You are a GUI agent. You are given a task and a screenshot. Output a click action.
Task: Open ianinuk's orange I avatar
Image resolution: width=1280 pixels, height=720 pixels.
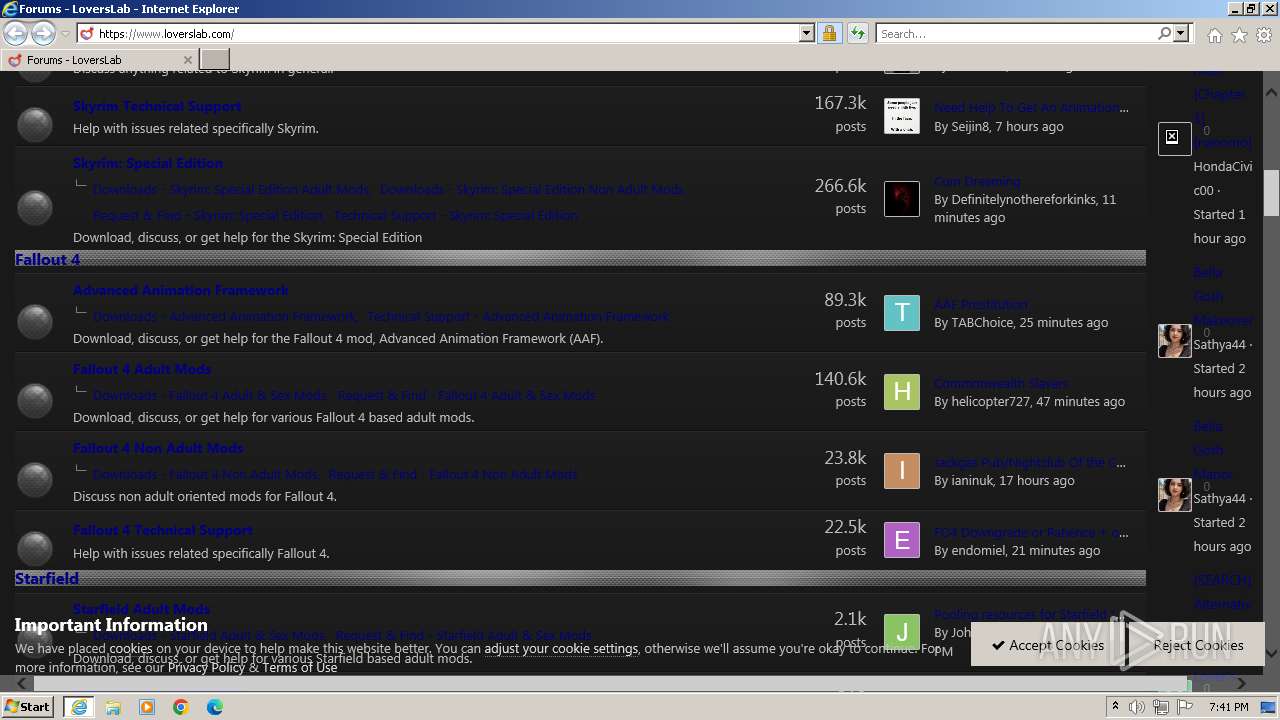(902, 471)
